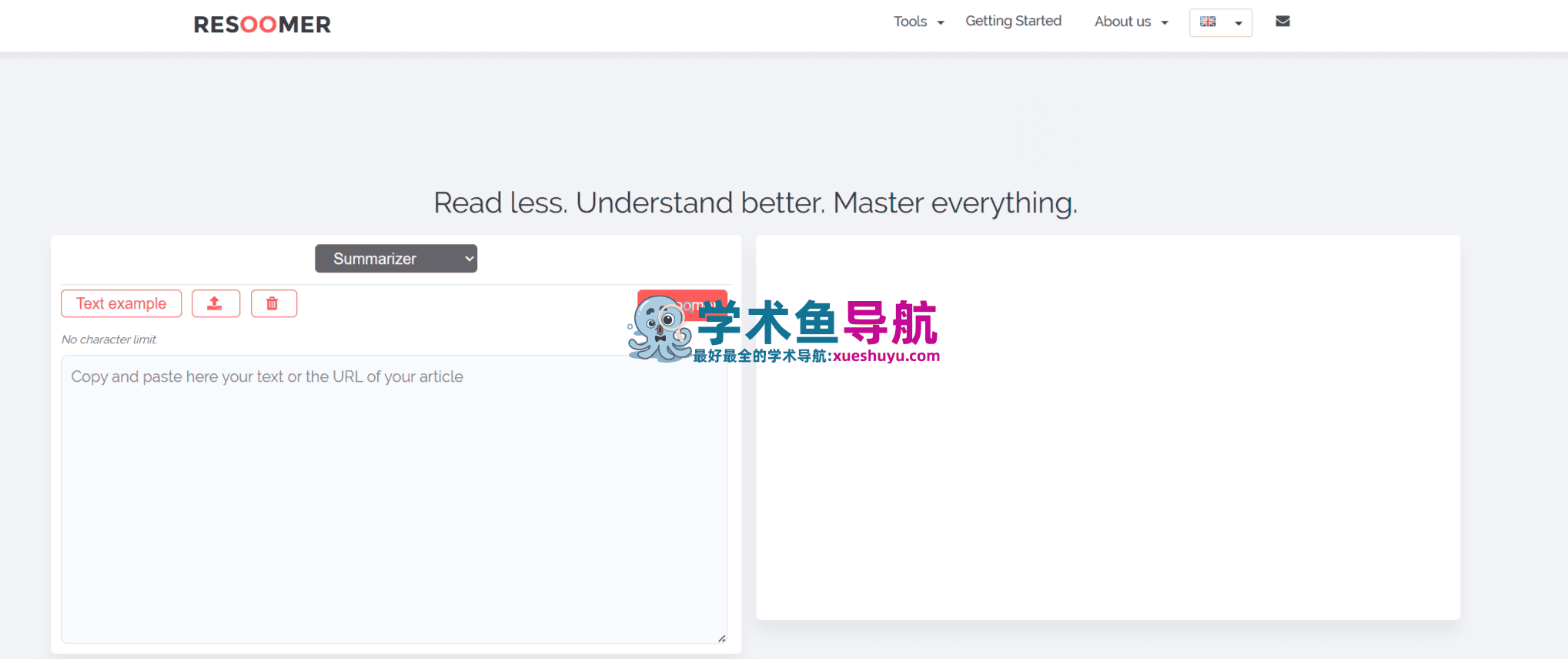Go to Getting Started page
1568x659 pixels.
1013,21
